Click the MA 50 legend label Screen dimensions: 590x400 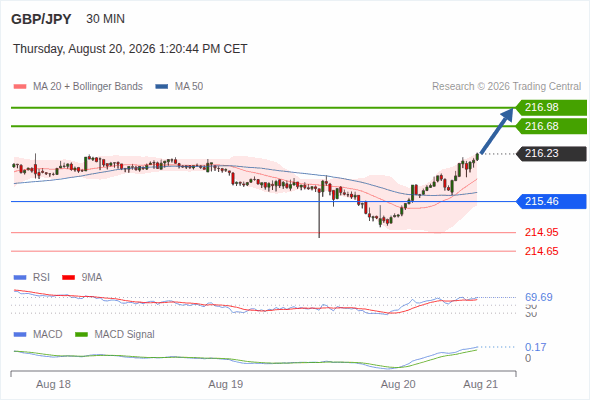(x=189, y=87)
